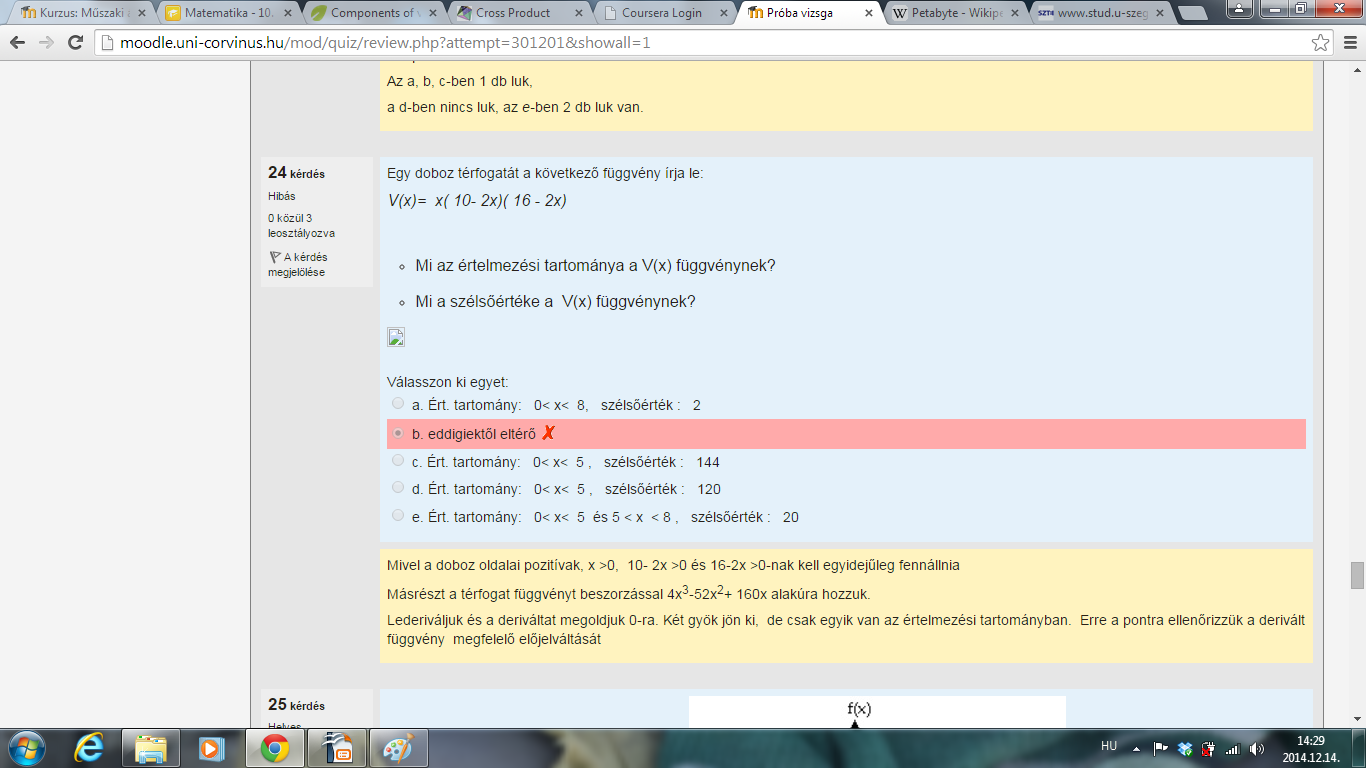Click the Dropbox icon in the system tray
The width and height of the screenshot is (1366, 768).
pos(1185,748)
